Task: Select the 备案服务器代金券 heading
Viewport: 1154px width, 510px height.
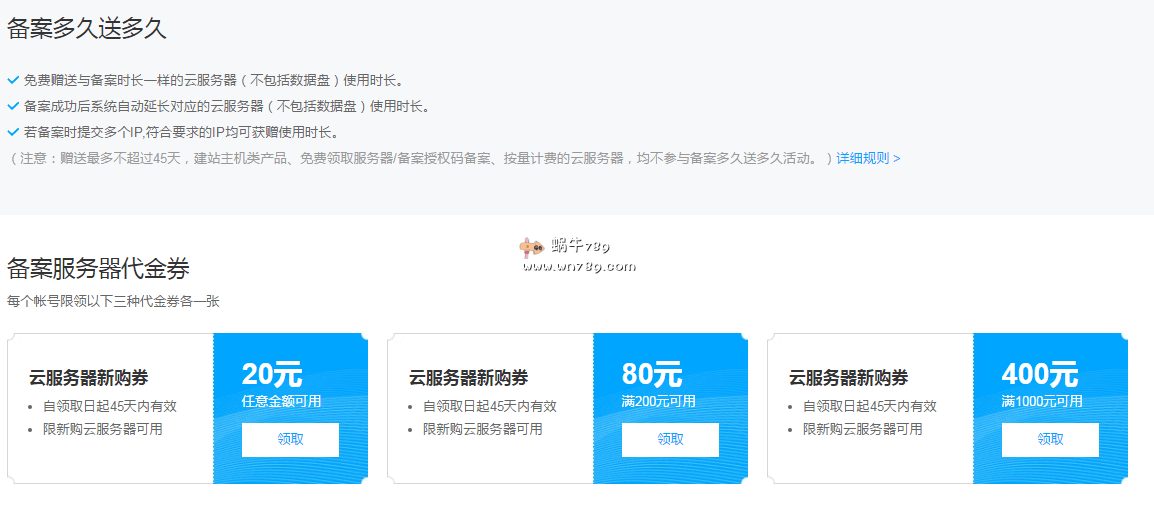Action: pyautogui.click(x=98, y=268)
